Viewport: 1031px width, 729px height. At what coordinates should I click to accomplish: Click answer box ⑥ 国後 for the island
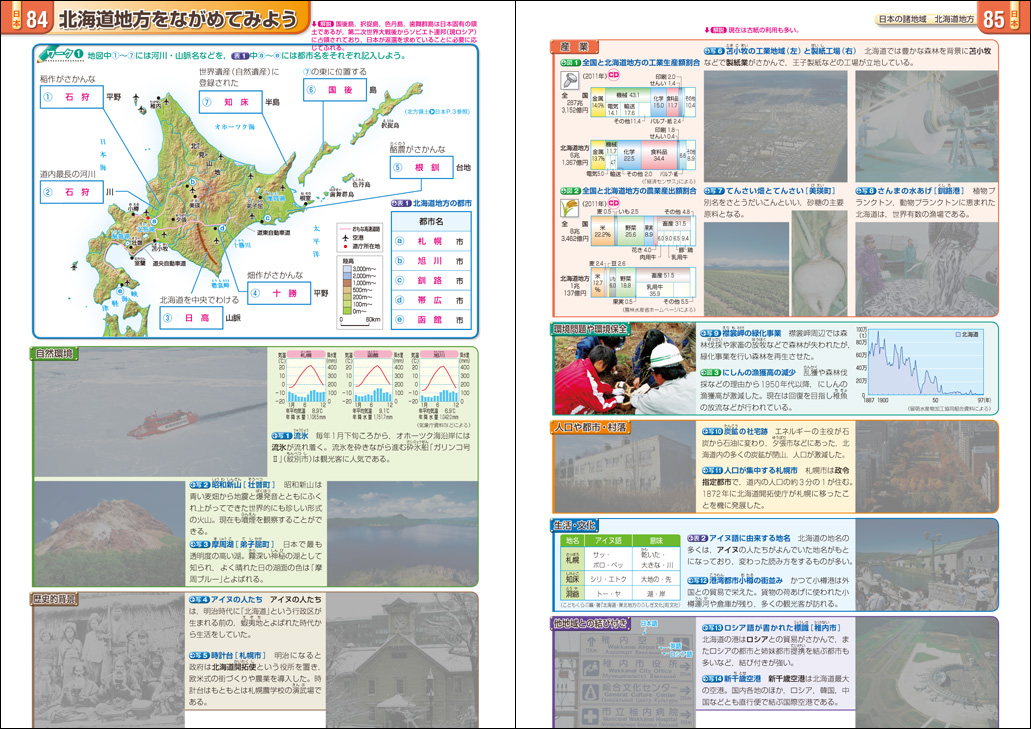[x=335, y=89]
